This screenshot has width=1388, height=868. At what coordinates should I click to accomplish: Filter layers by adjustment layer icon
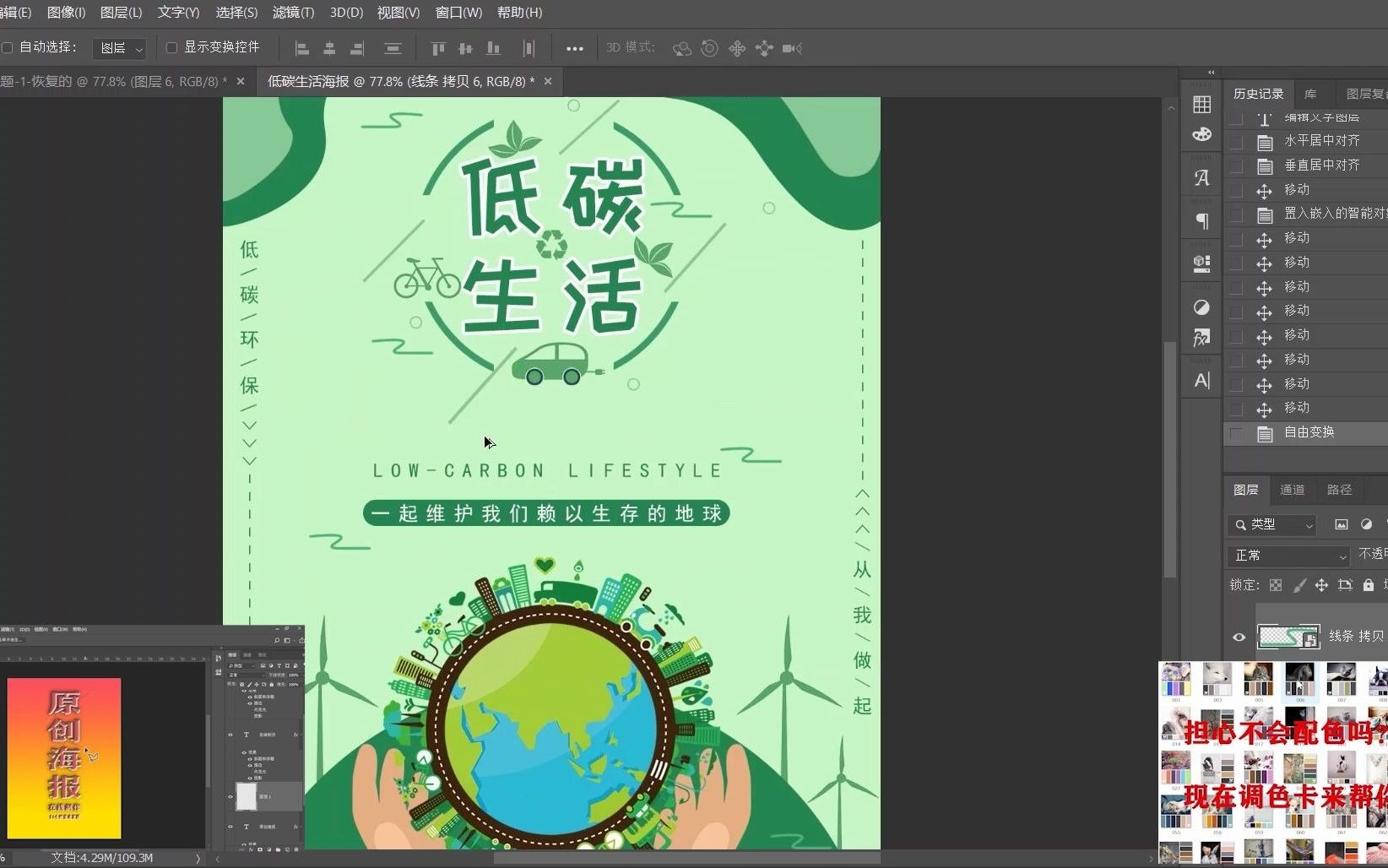click(1366, 524)
